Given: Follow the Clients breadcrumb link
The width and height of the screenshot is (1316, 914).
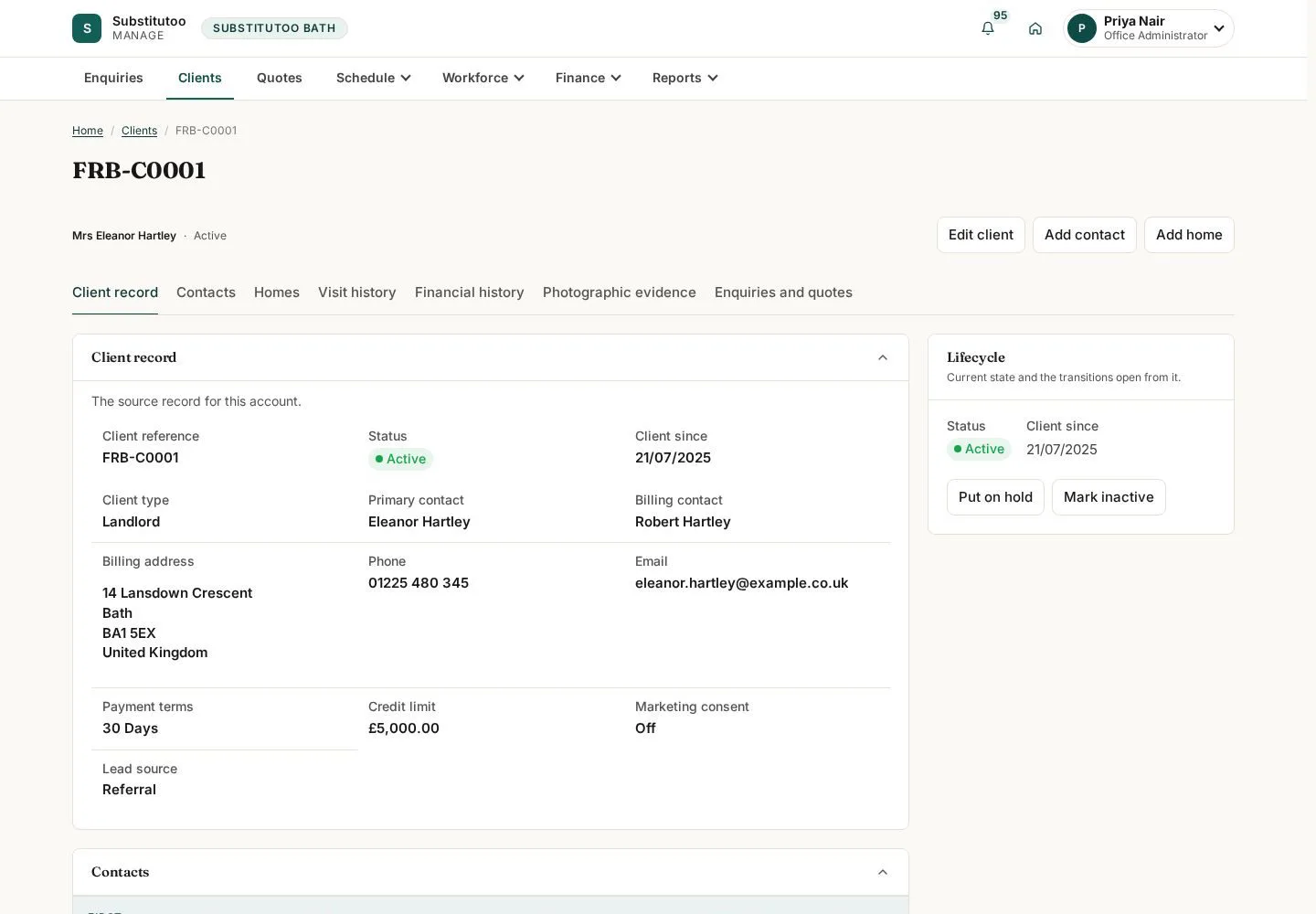Looking at the screenshot, I should pos(139,131).
